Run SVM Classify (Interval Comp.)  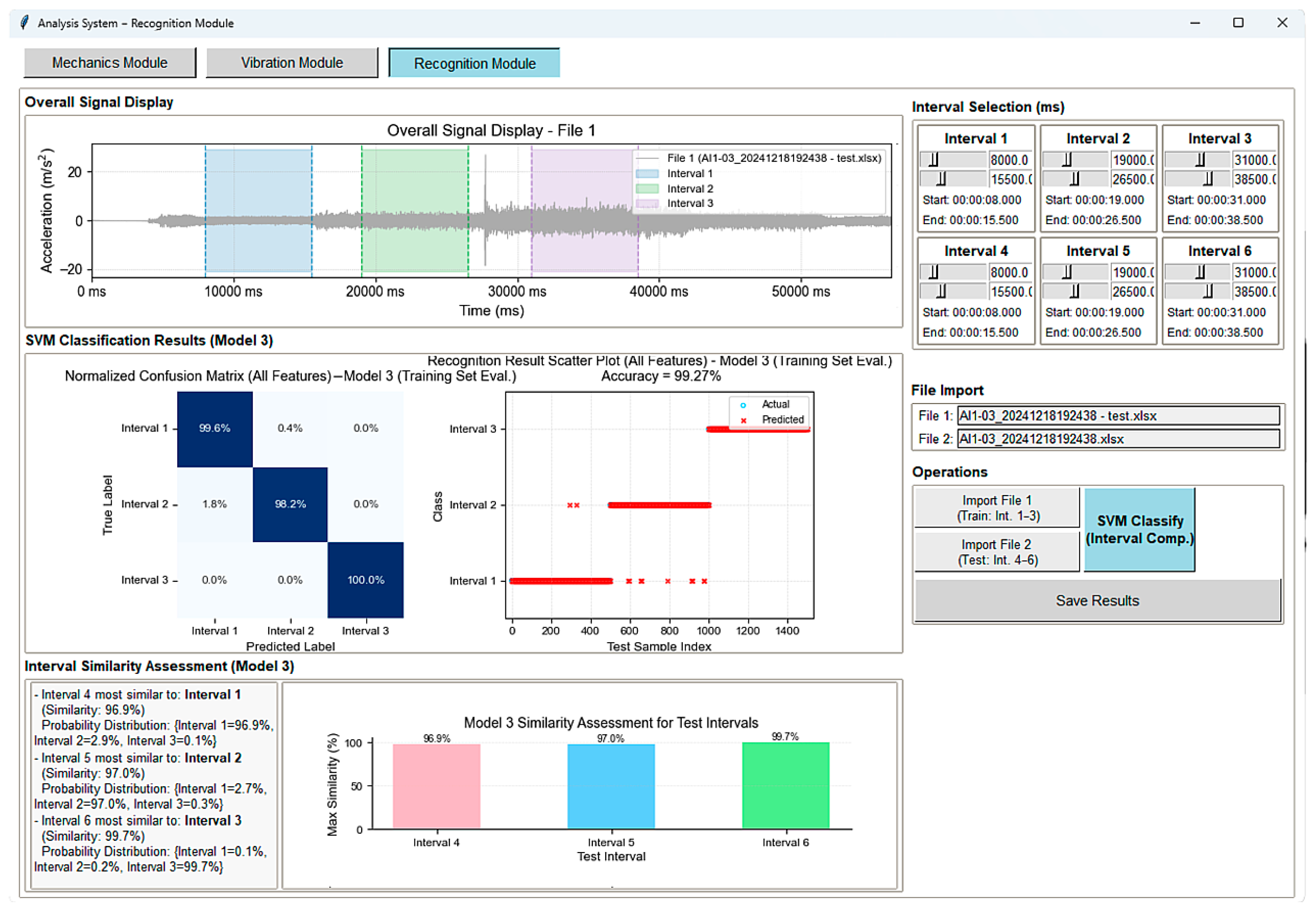[x=1139, y=529]
